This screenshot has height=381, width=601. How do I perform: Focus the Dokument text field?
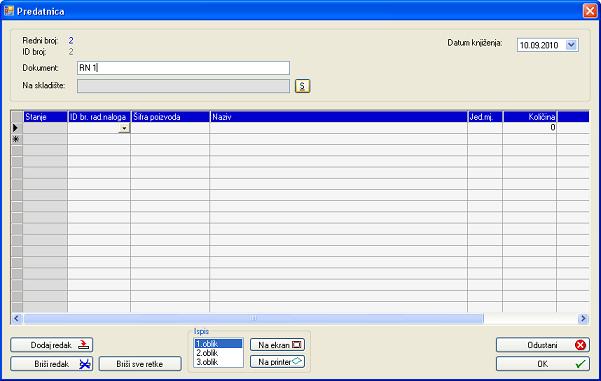(183, 68)
